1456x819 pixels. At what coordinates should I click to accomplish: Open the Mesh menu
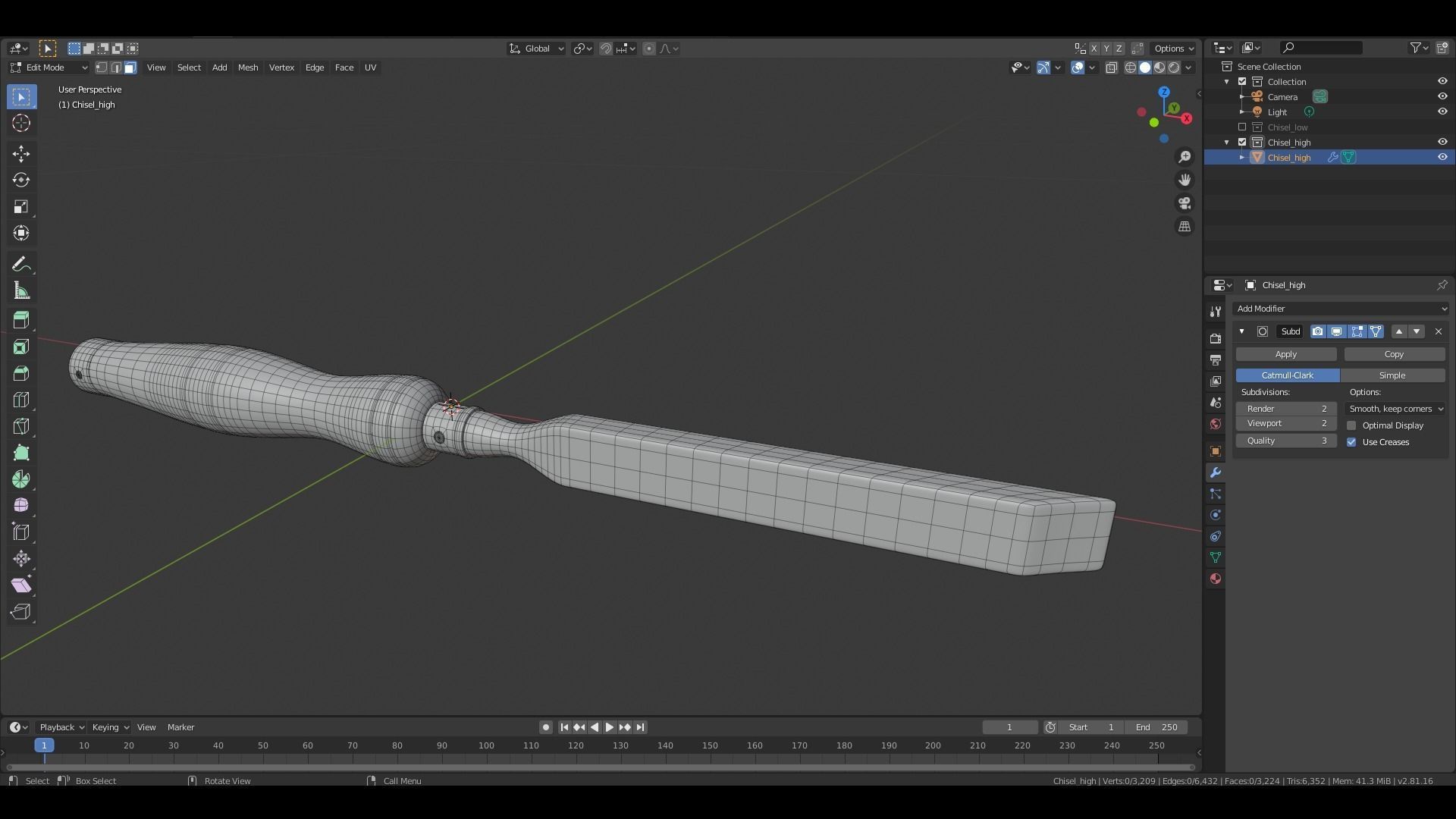click(247, 67)
